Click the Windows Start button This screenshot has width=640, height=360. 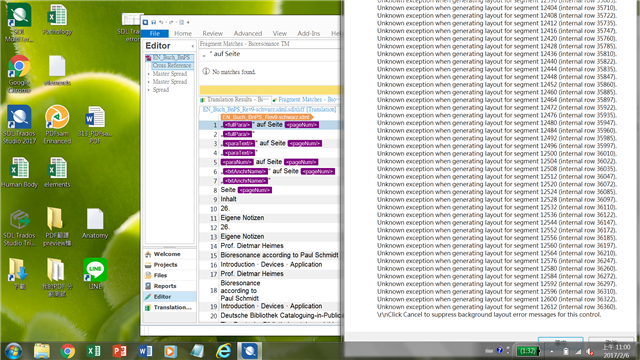(13, 351)
